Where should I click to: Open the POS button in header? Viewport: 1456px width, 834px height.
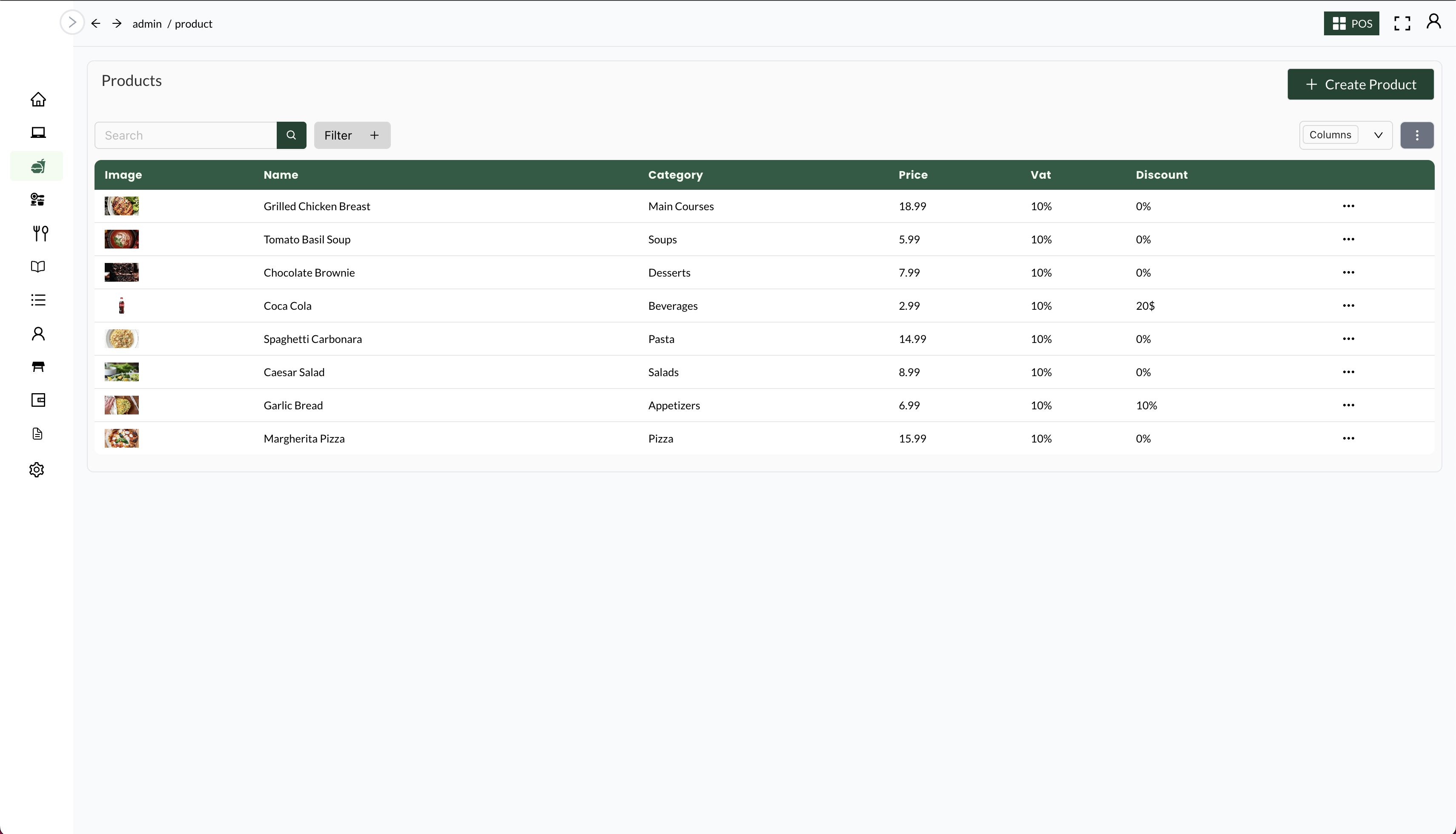click(x=1351, y=23)
